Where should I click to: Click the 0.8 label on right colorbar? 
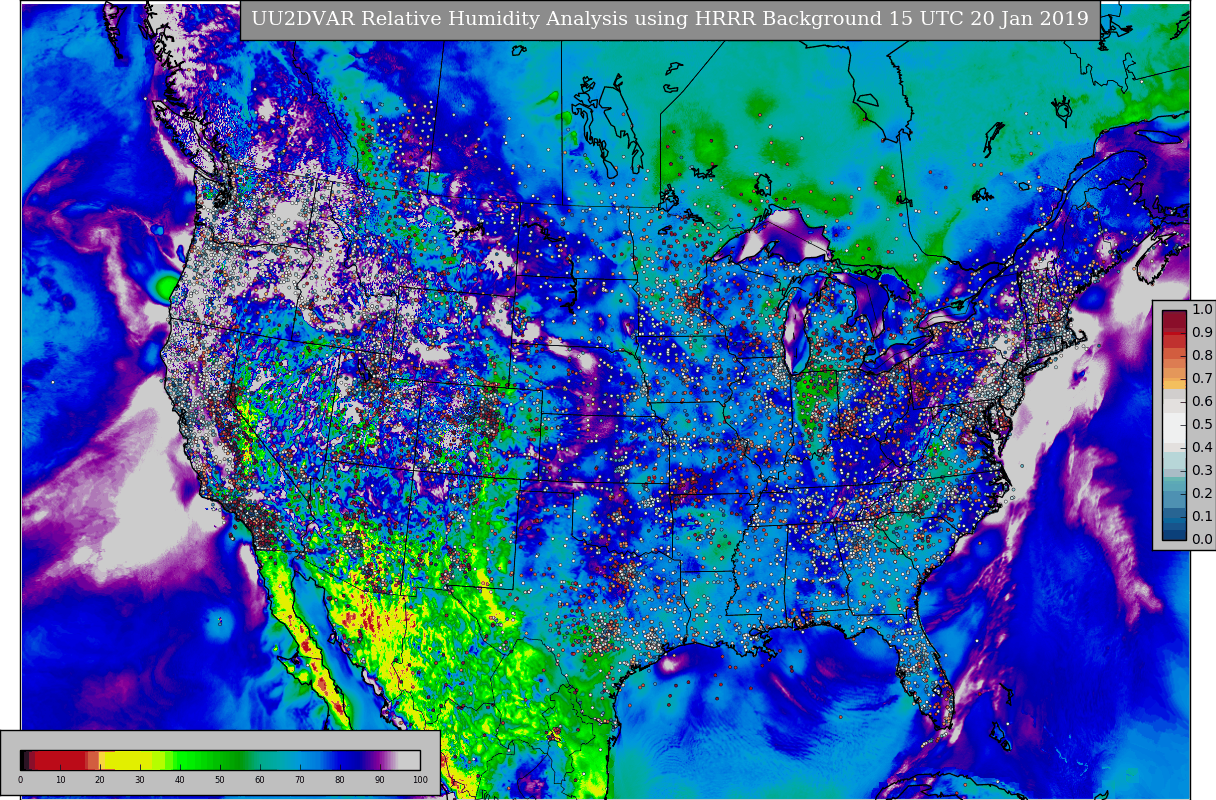click(1202, 356)
